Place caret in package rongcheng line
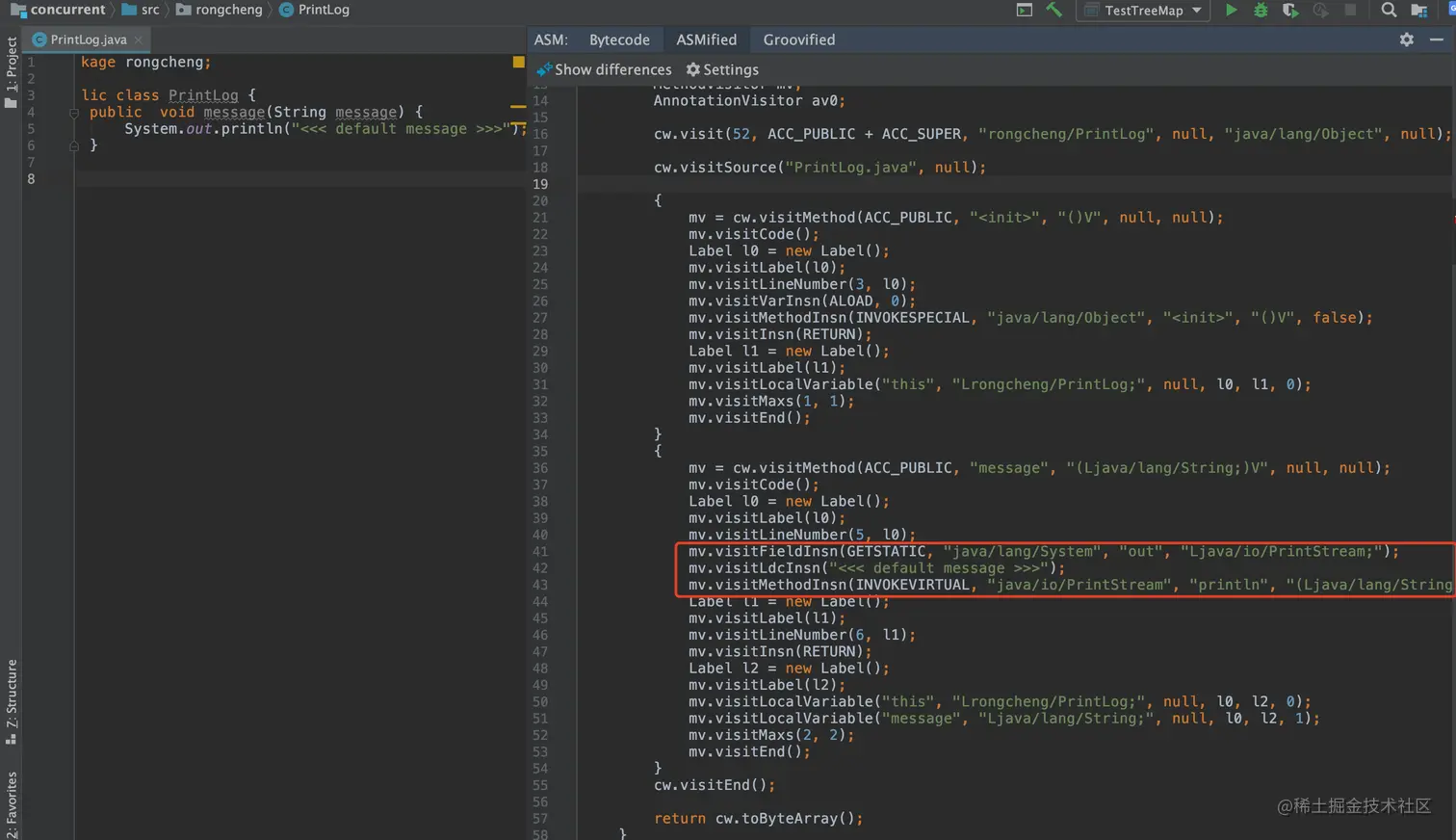This screenshot has height=840, width=1456. [144, 62]
